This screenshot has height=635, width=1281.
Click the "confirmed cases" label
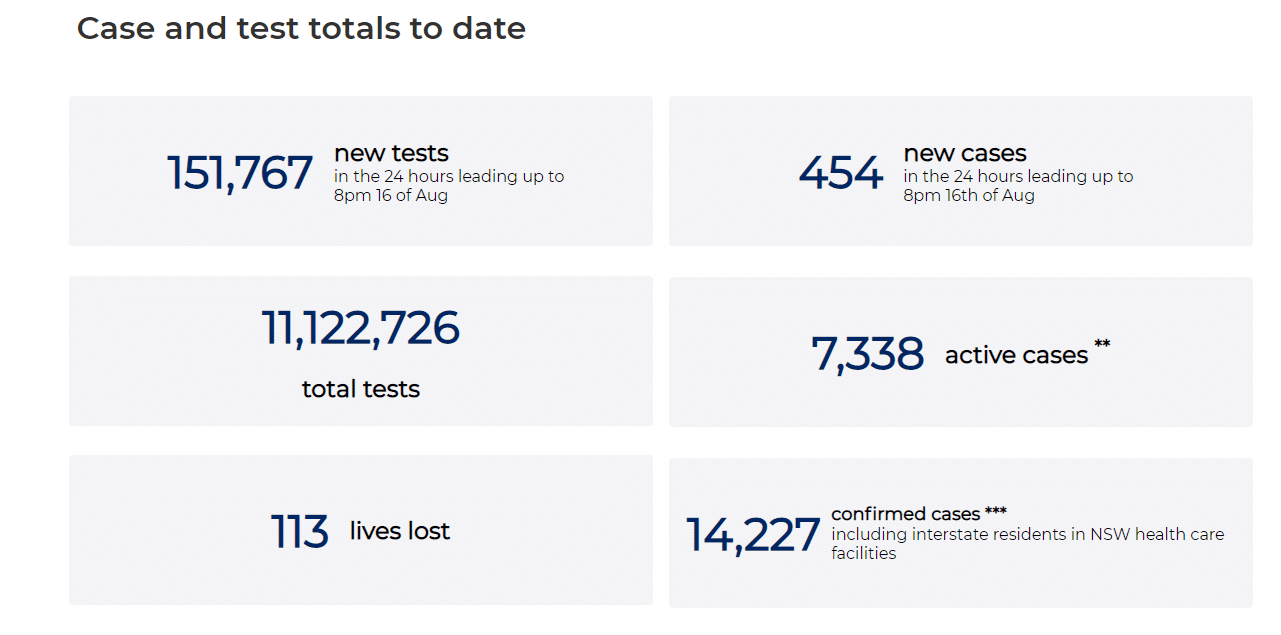pyautogui.click(x=906, y=514)
